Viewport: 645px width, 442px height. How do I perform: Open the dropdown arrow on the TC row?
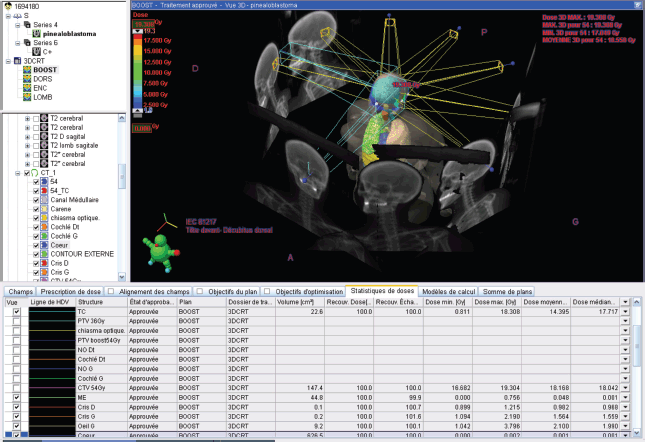click(625, 312)
